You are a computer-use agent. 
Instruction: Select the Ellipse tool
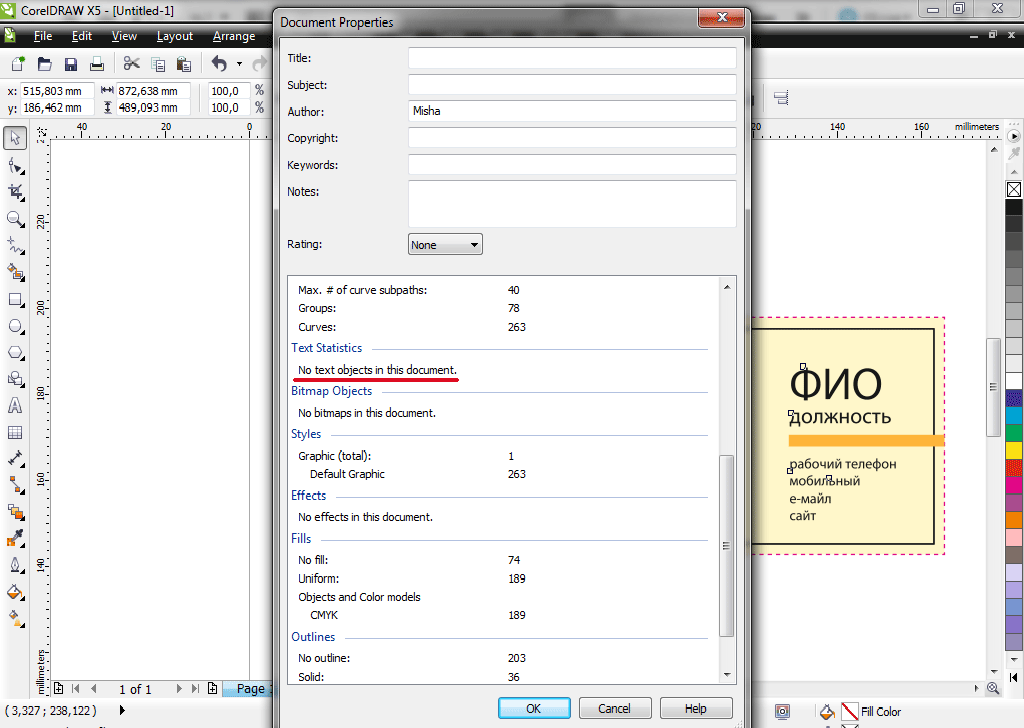pyautogui.click(x=15, y=326)
